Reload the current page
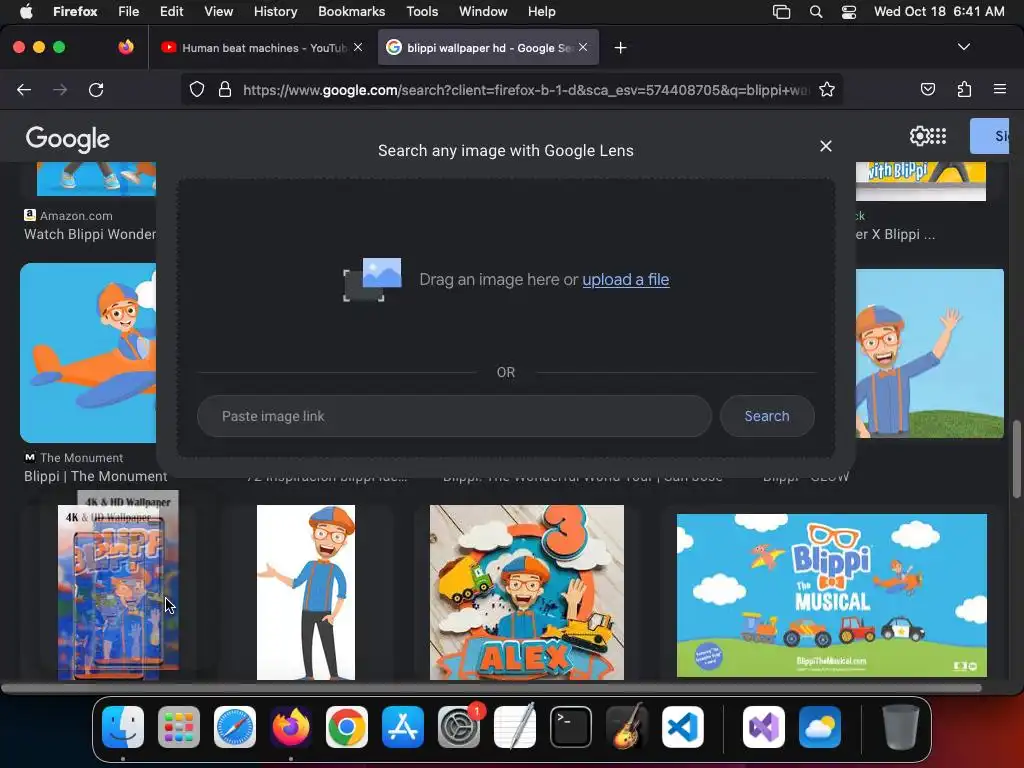This screenshot has height=768, width=1024. pyautogui.click(x=96, y=89)
